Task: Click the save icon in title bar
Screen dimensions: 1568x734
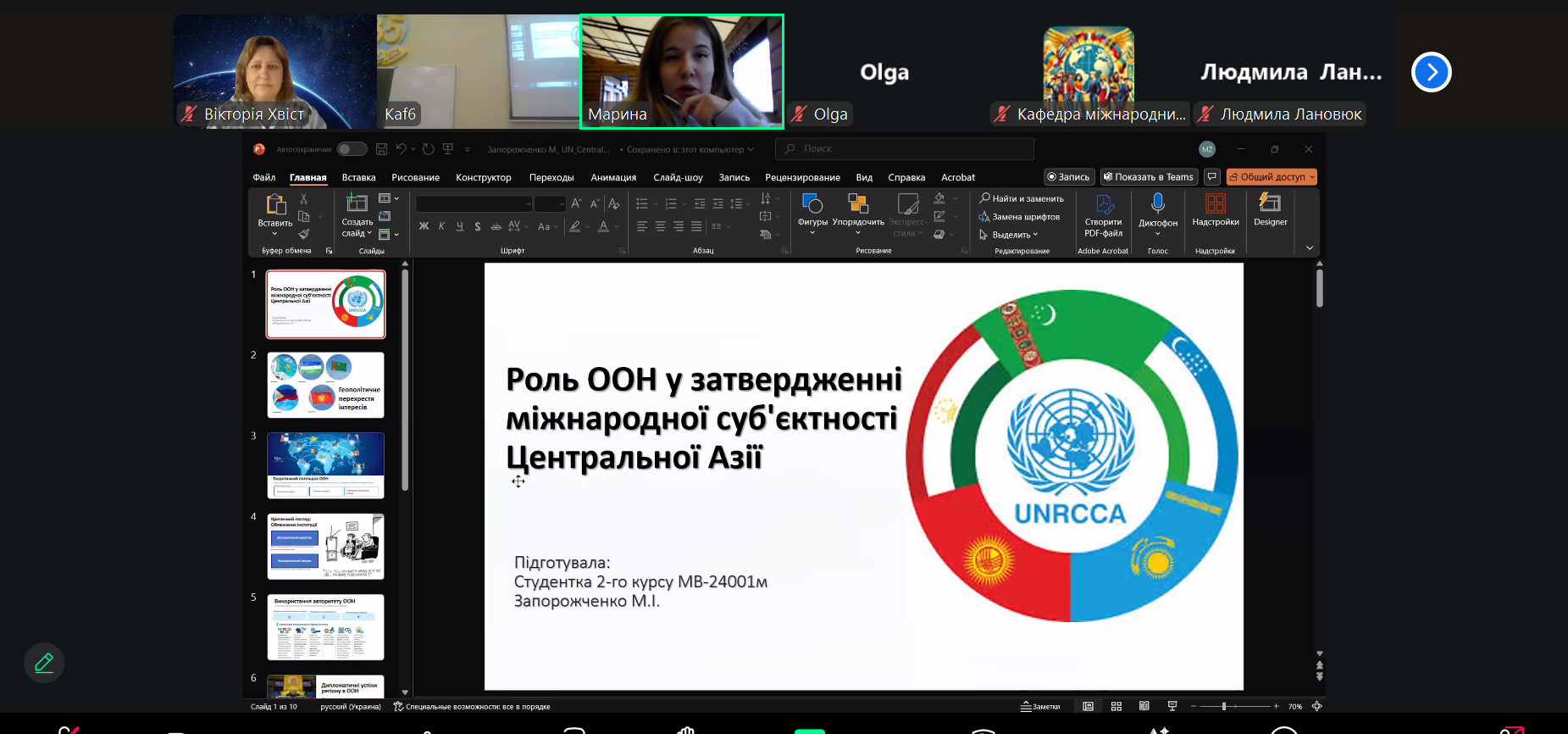Action: (382, 149)
